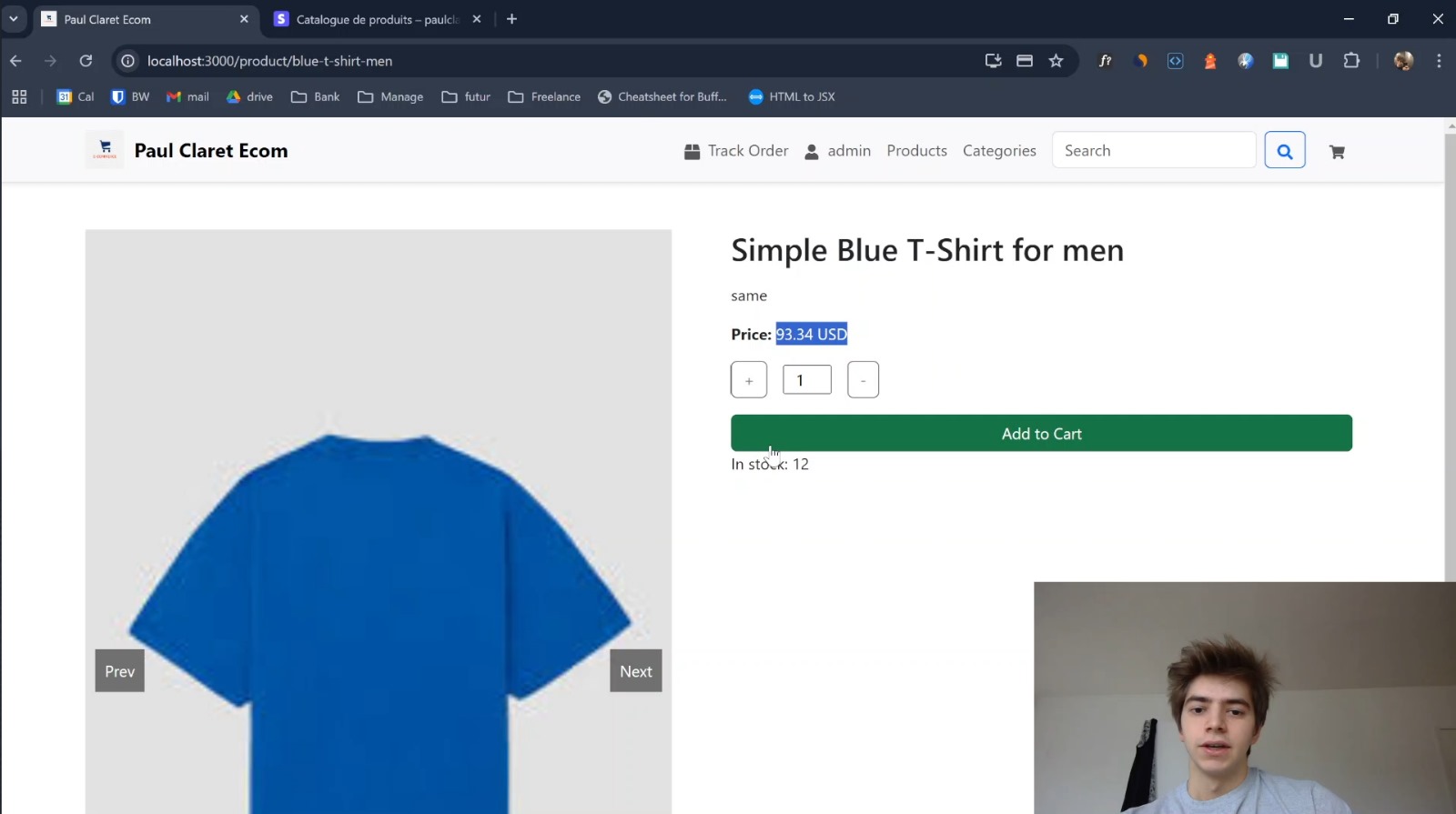The image size is (1456, 814).
Task: Open the BW Bitwarden bookmark
Action: pyautogui.click(x=130, y=96)
